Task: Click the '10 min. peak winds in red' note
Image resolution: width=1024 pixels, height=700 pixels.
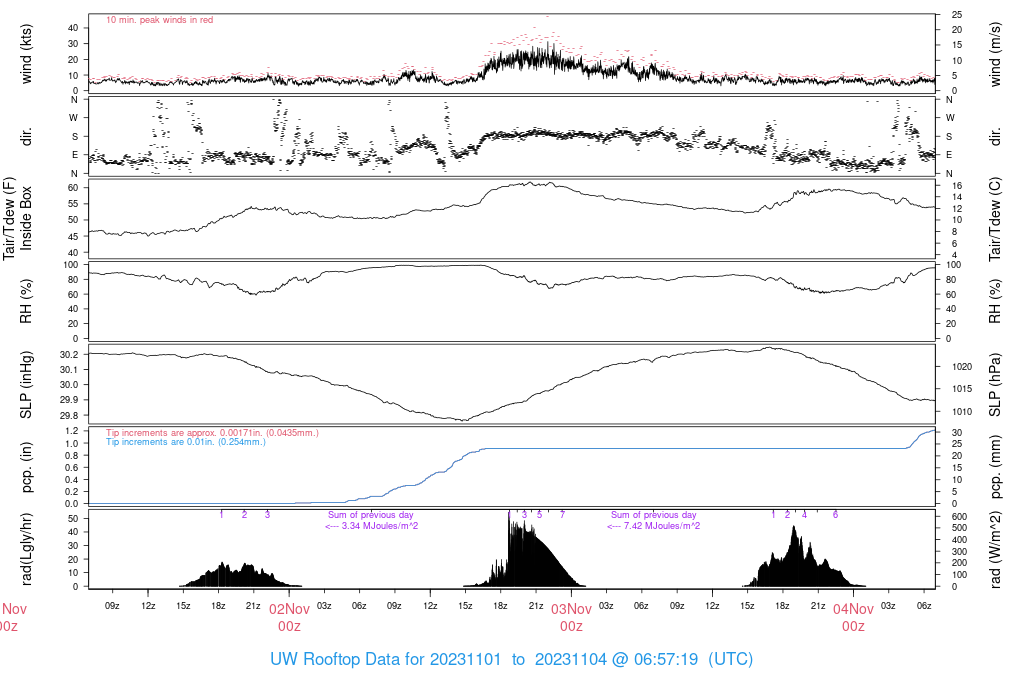Action: (159, 20)
